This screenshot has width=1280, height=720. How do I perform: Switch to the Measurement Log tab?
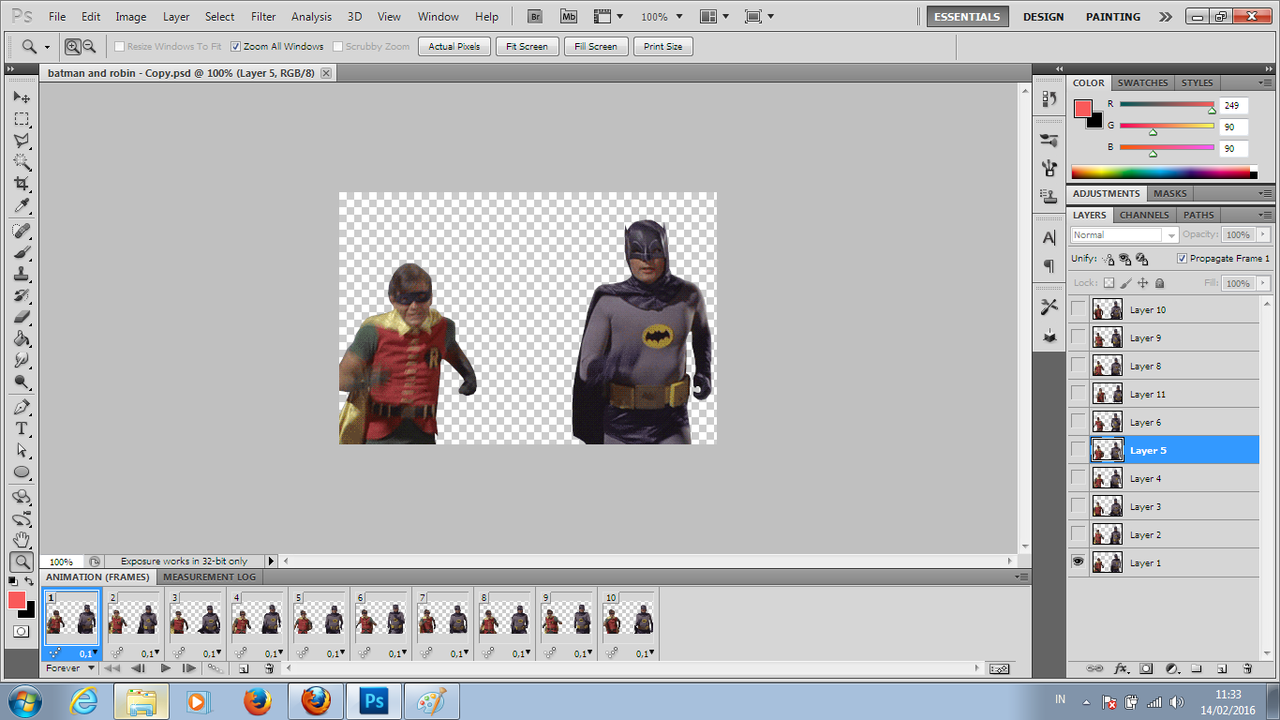(x=209, y=577)
